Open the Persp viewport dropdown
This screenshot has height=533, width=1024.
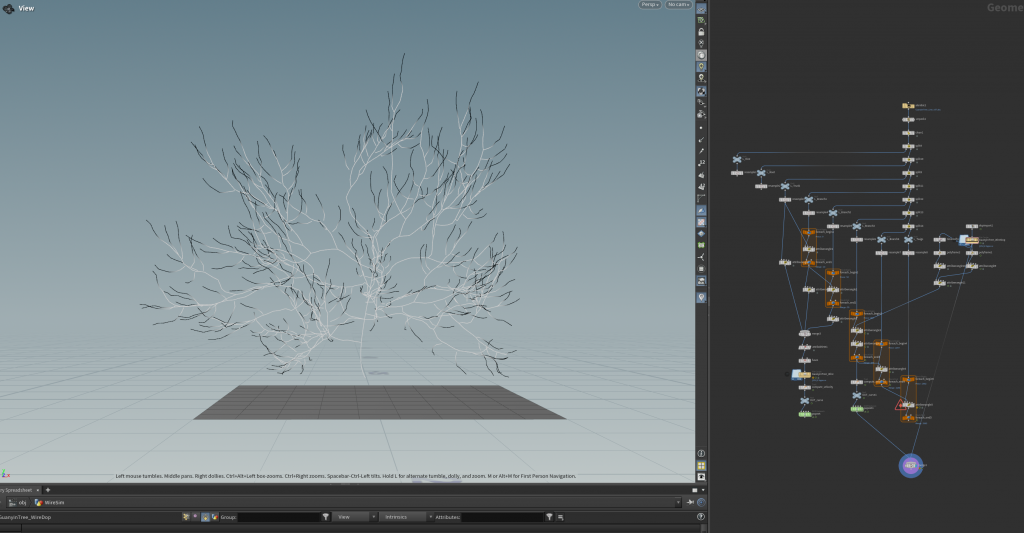point(651,5)
